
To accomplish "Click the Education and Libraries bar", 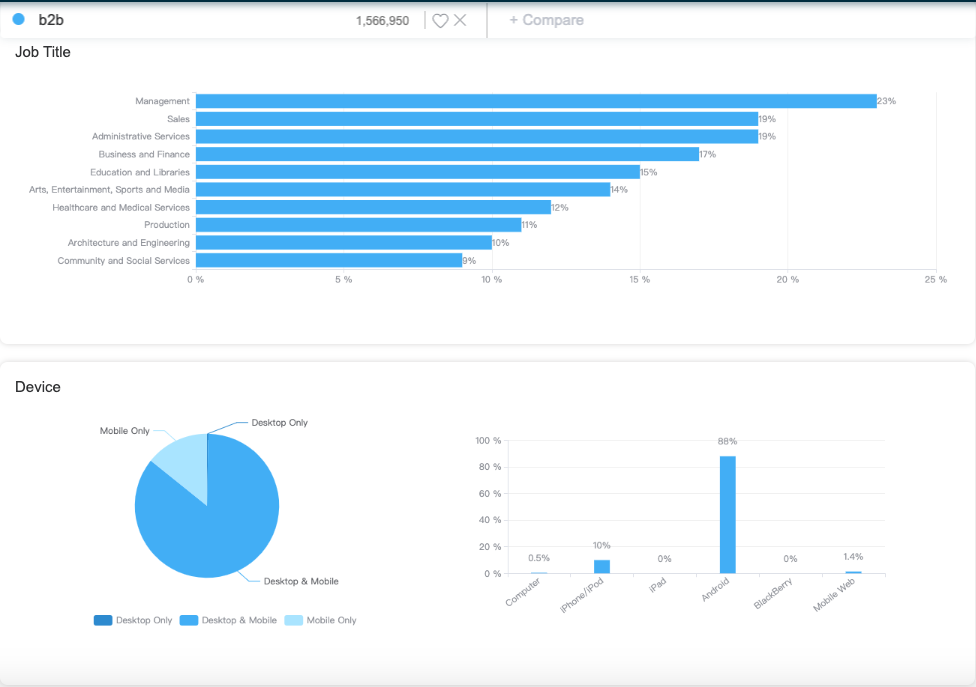I will pos(418,172).
